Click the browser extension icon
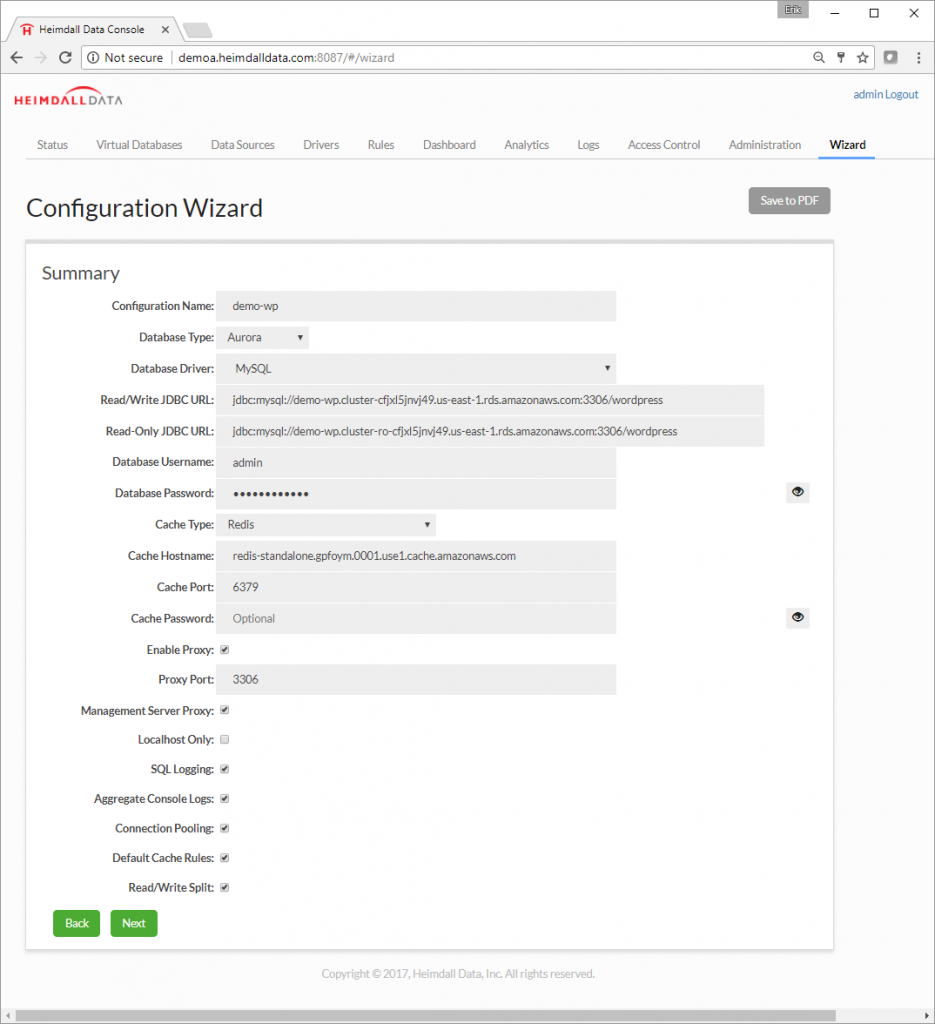The width and height of the screenshot is (935, 1024). click(891, 57)
